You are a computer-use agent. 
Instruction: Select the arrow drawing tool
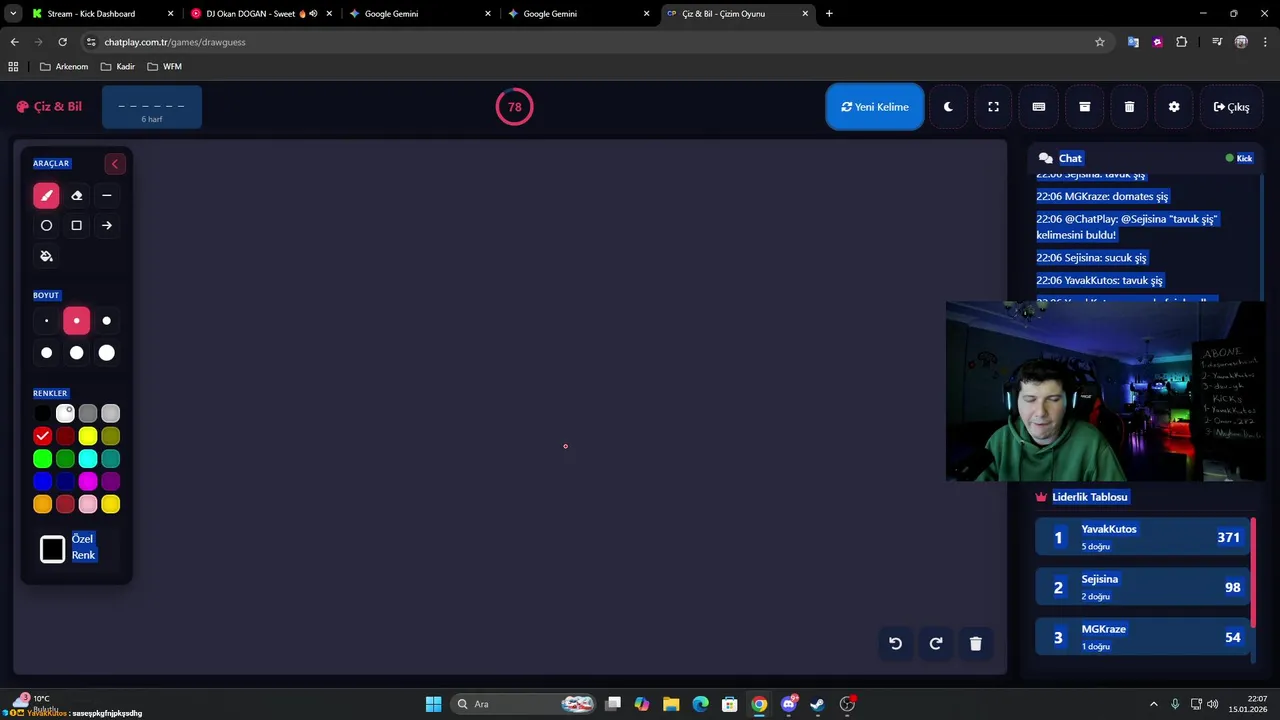coord(107,225)
